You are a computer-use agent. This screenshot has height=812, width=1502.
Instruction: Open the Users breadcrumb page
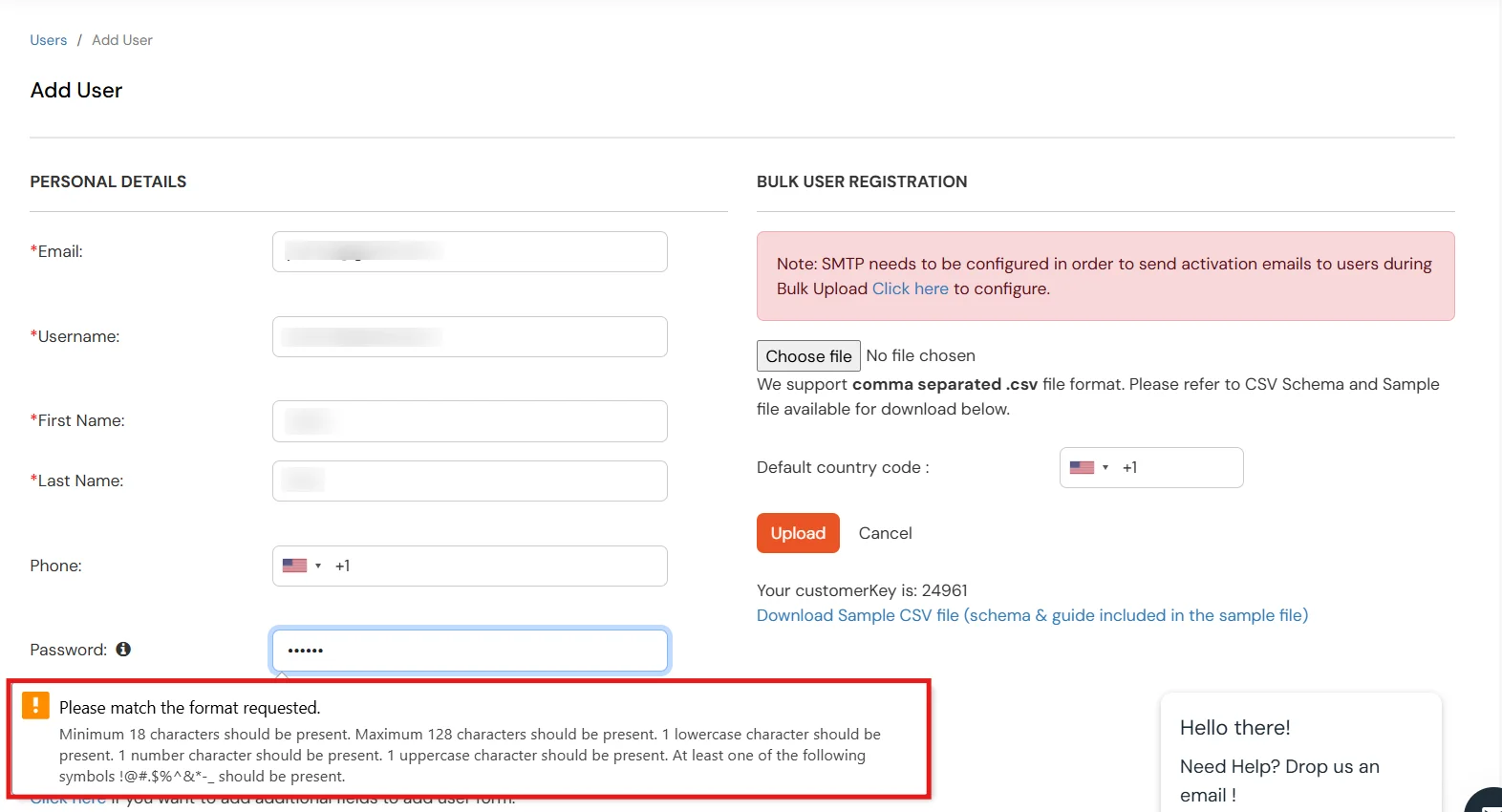[48, 39]
